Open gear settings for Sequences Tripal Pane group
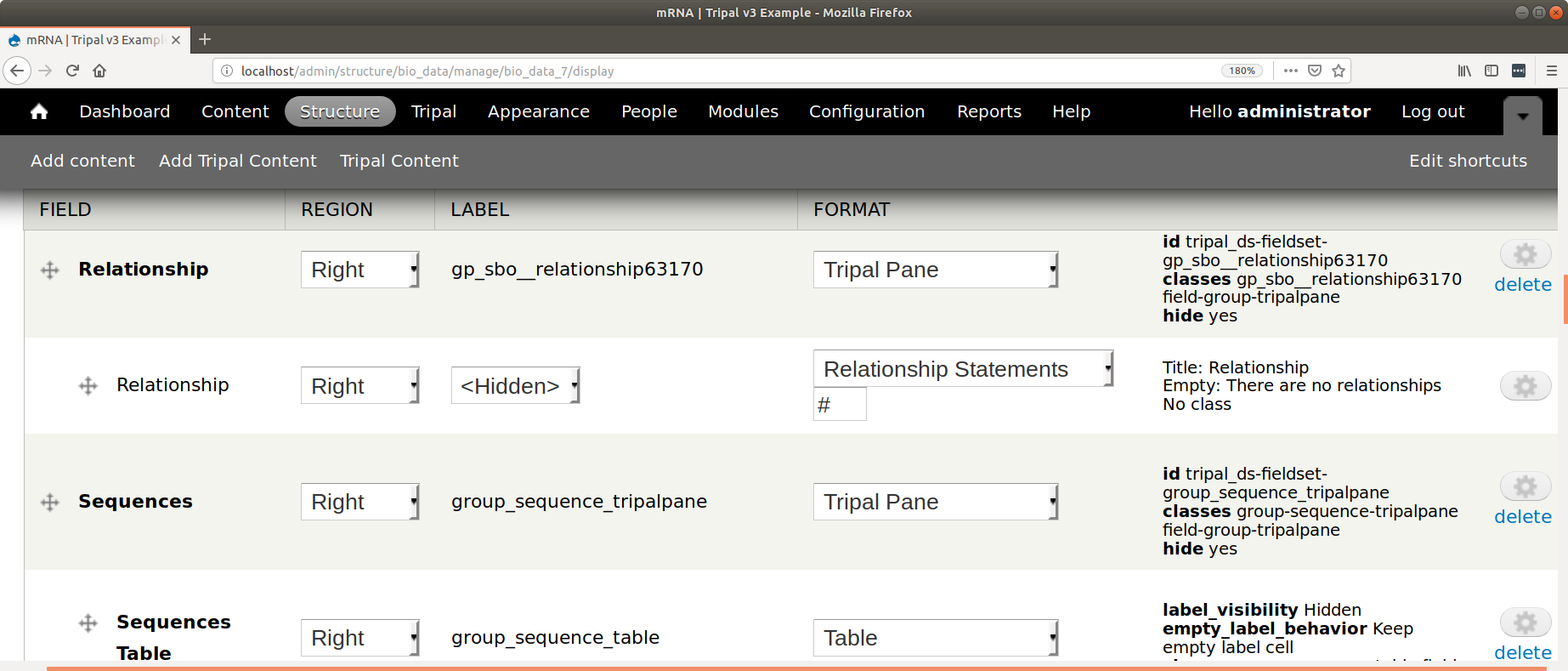Viewport: 1568px width, 671px height. click(1525, 486)
